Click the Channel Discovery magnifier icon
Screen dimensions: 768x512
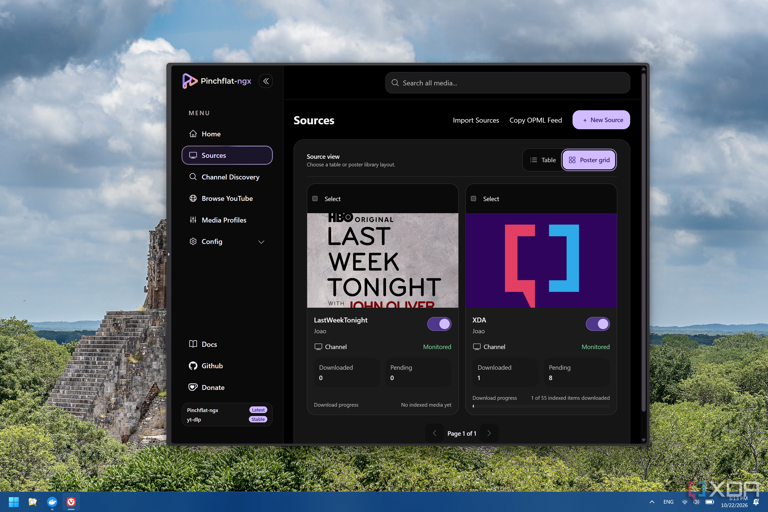point(193,177)
